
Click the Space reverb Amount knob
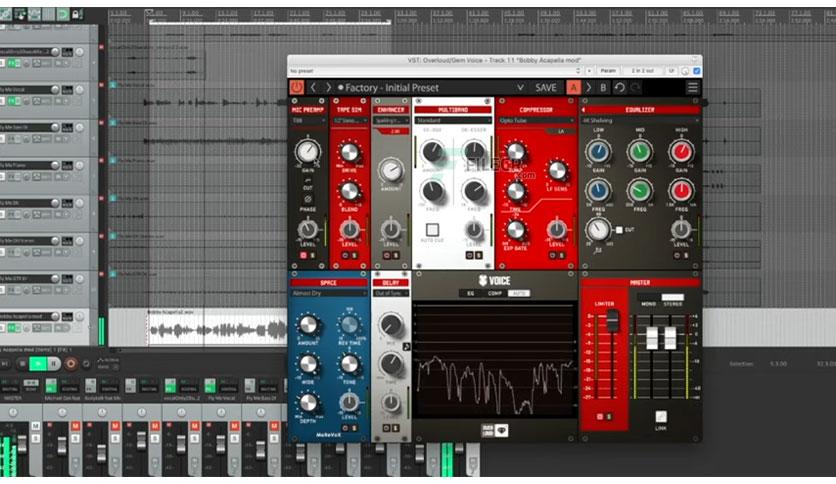[x=308, y=325]
